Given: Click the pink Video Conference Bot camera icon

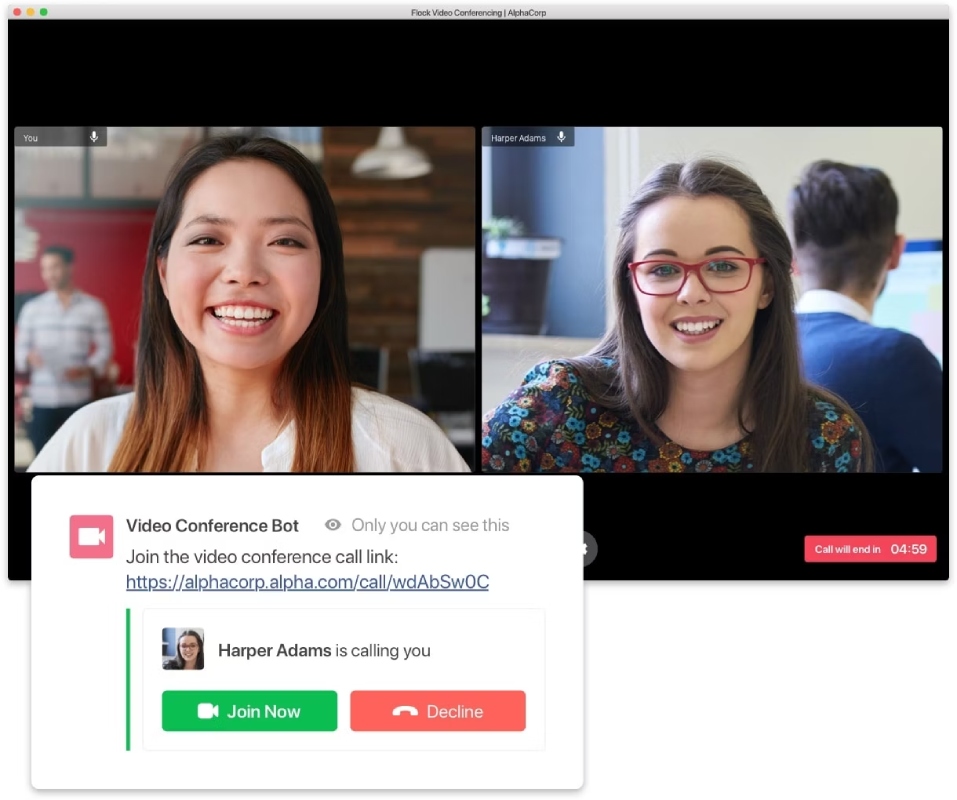Looking at the screenshot, I should pyautogui.click(x=92, y=536).
